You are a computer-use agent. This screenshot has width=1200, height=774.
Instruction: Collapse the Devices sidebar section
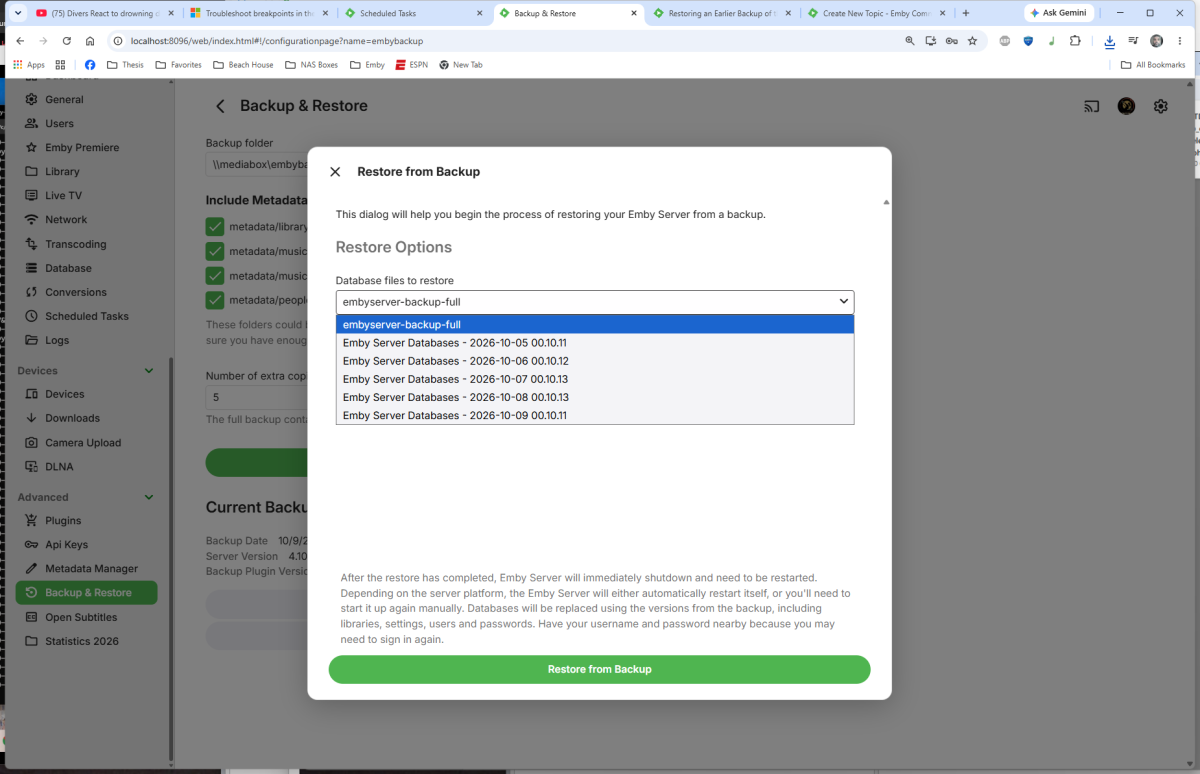point(149,371)
